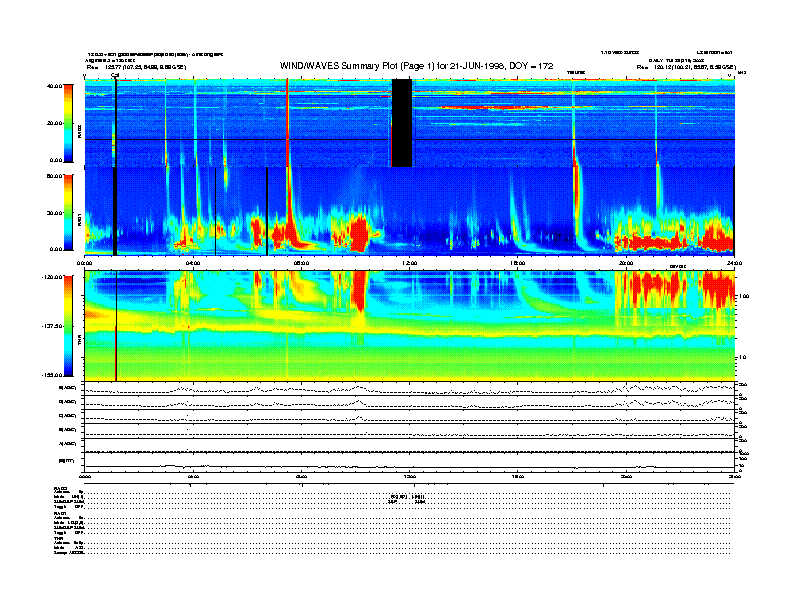792x612 pixels.
Task: Click the rotated TNR axis label beside third spectrogram
Action: pyautogui.click(x=79, y=342)
